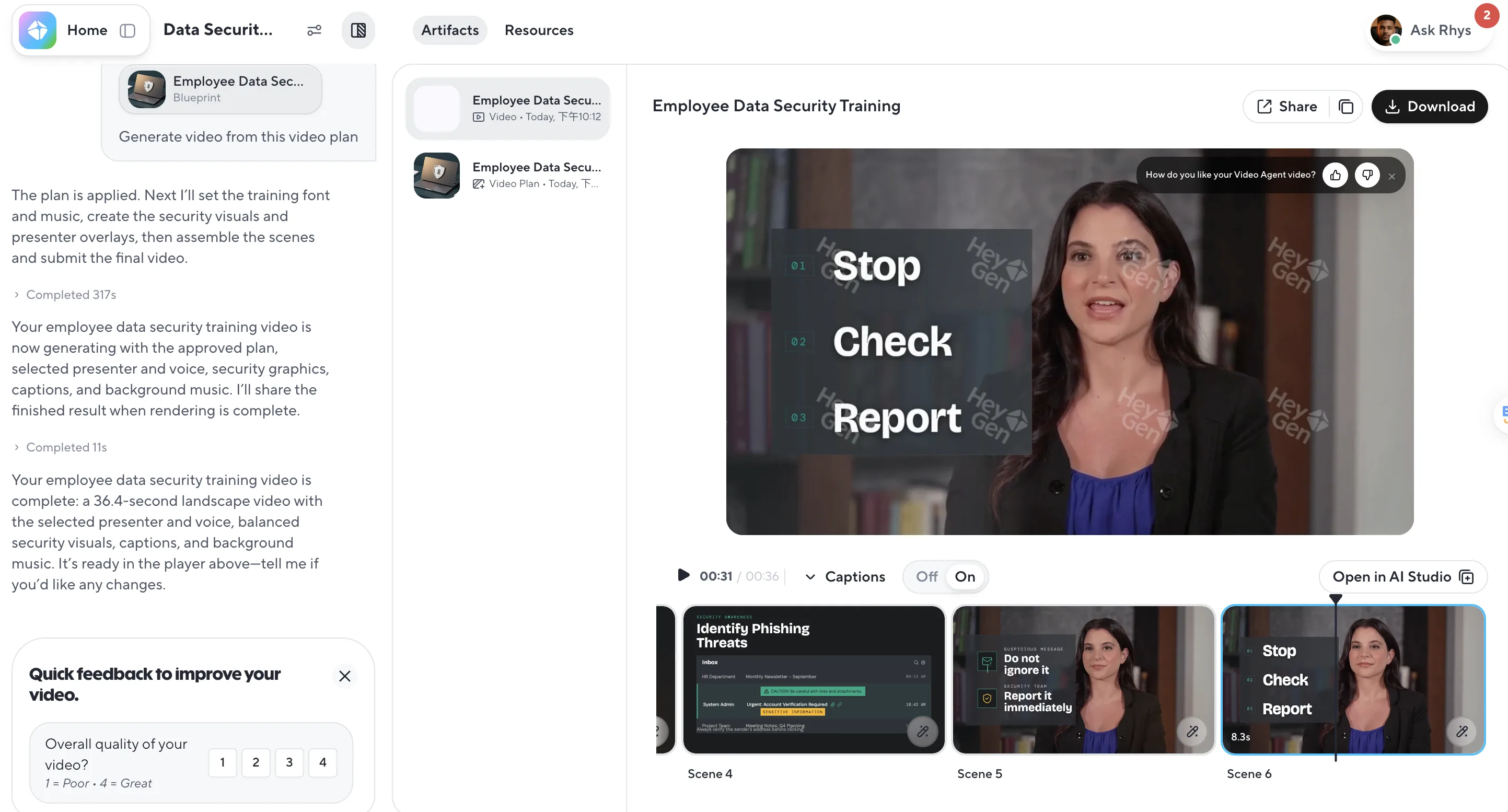Select the Scene 4 thumbnail

814,680
